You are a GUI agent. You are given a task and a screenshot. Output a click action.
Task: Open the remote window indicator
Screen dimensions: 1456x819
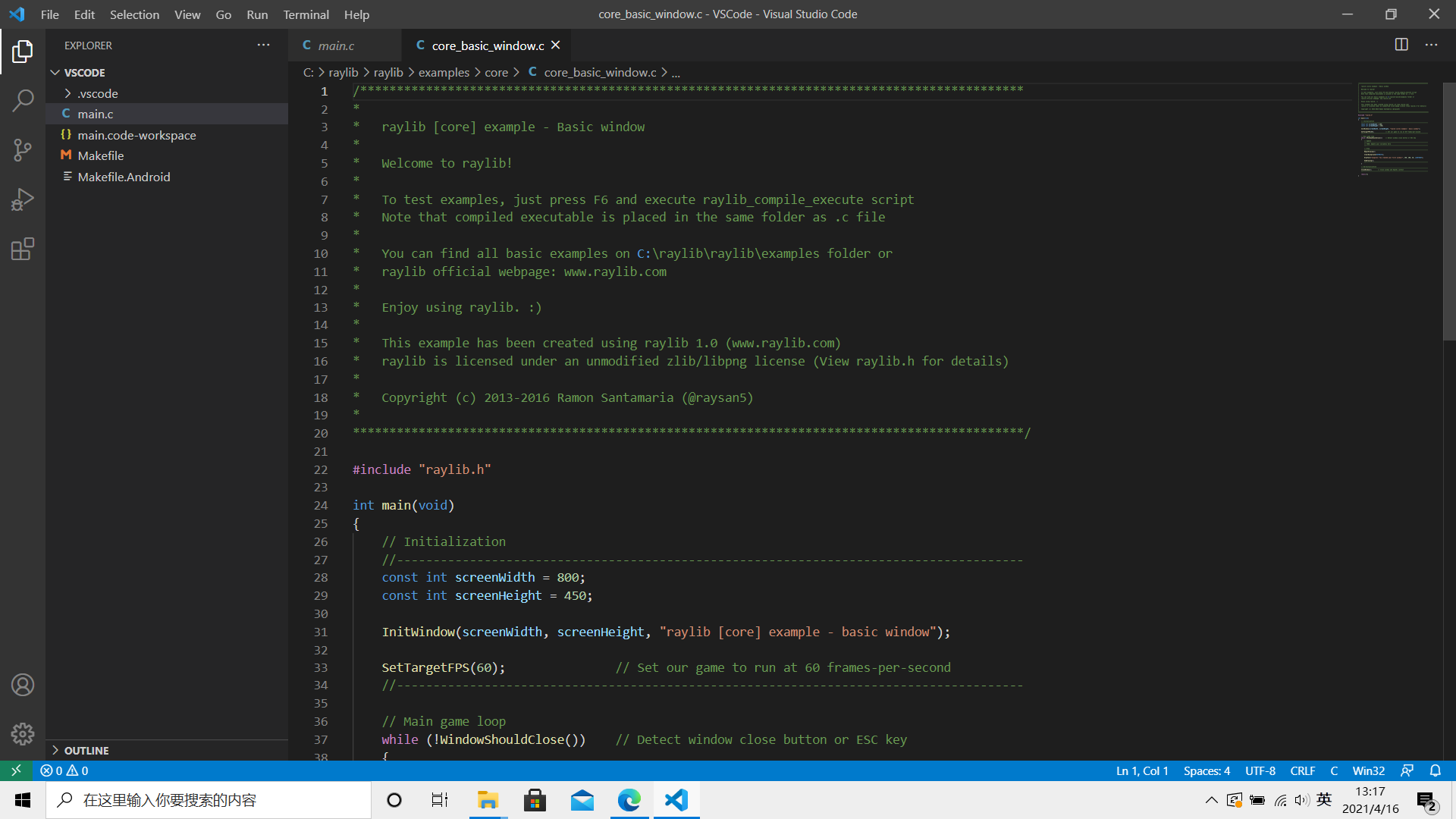(x=16, y=770)
